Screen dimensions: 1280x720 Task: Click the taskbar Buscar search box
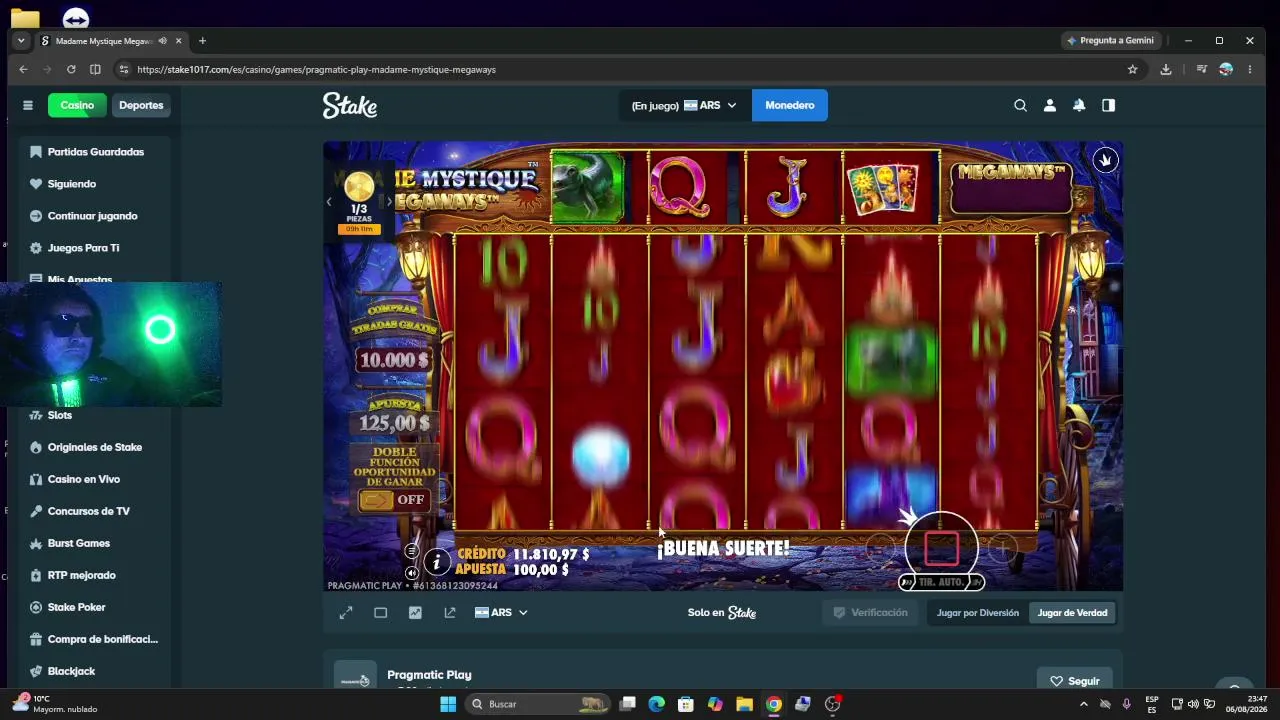tap(538, 704)
